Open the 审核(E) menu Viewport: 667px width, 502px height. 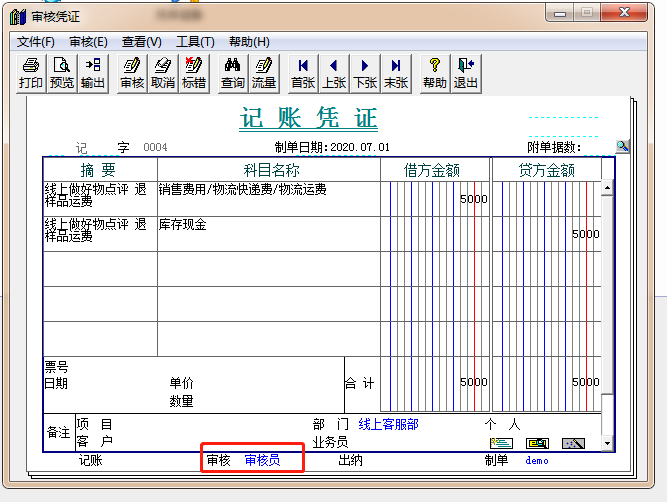coord(88,42)
